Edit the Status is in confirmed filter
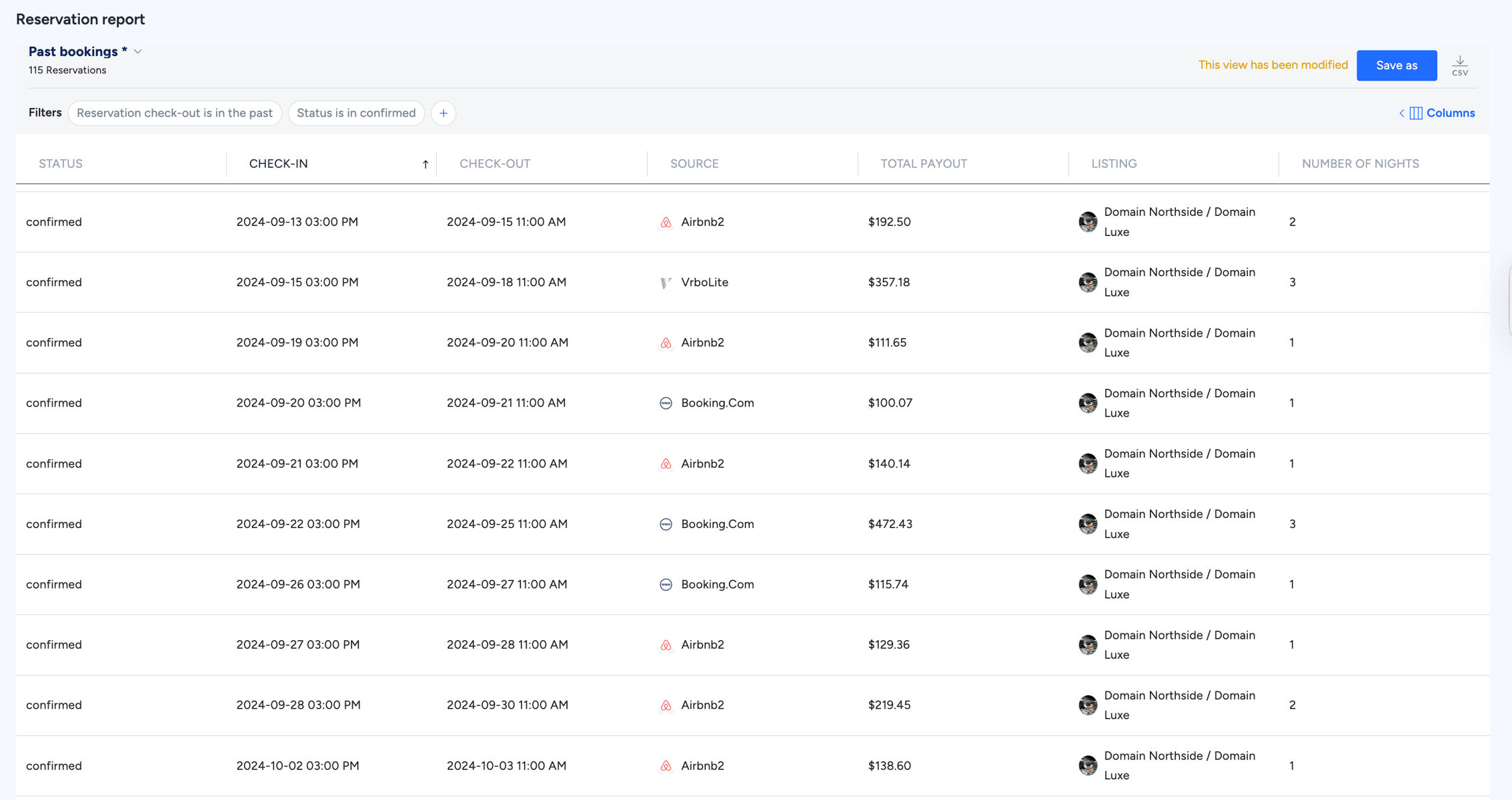The height and width of the screenshot is (800, 1512). pyautogui.click(x=356, y=113)
